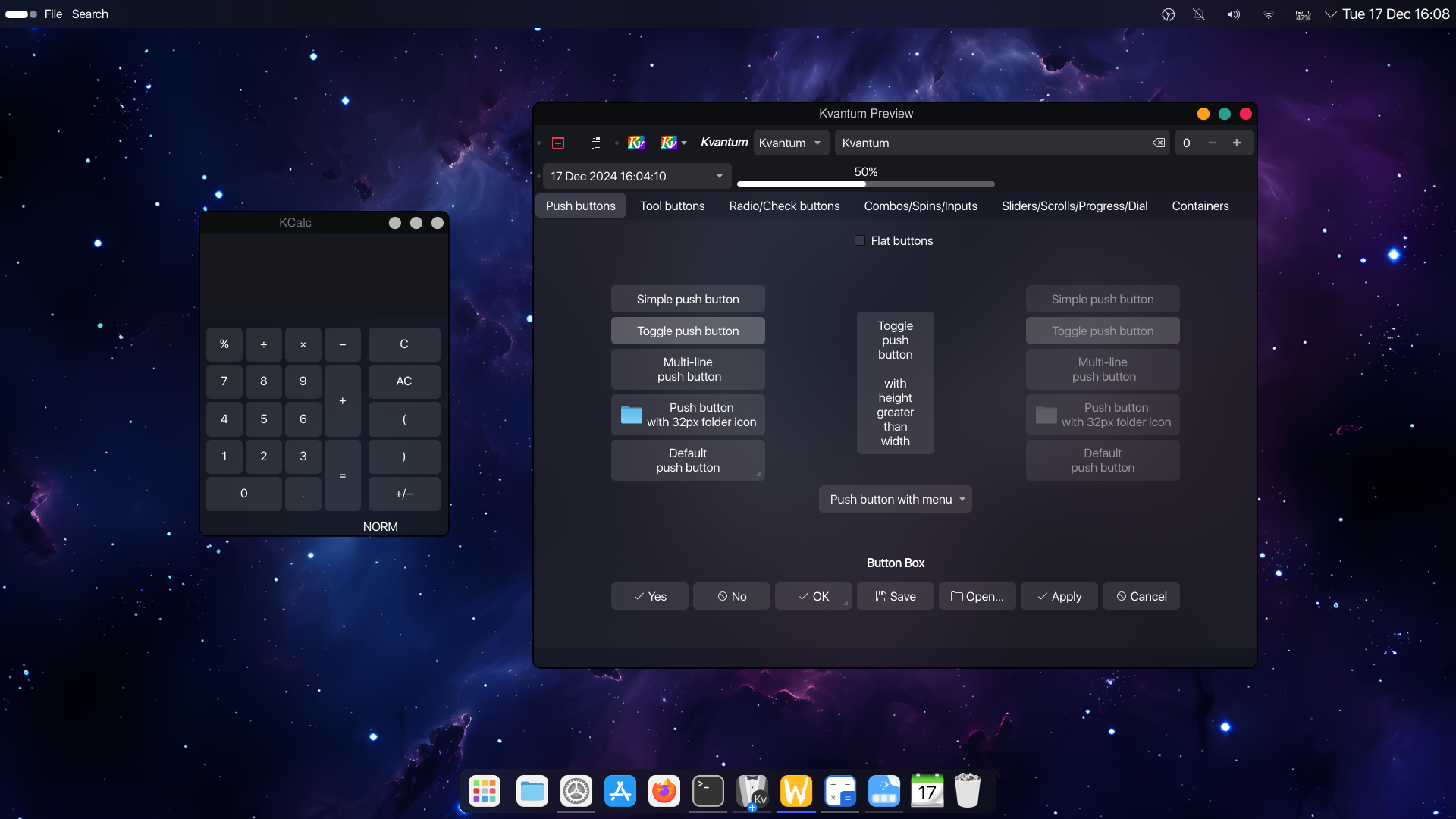
Task: Click the enabled Multi-line push button
Action: click(688, 369)
